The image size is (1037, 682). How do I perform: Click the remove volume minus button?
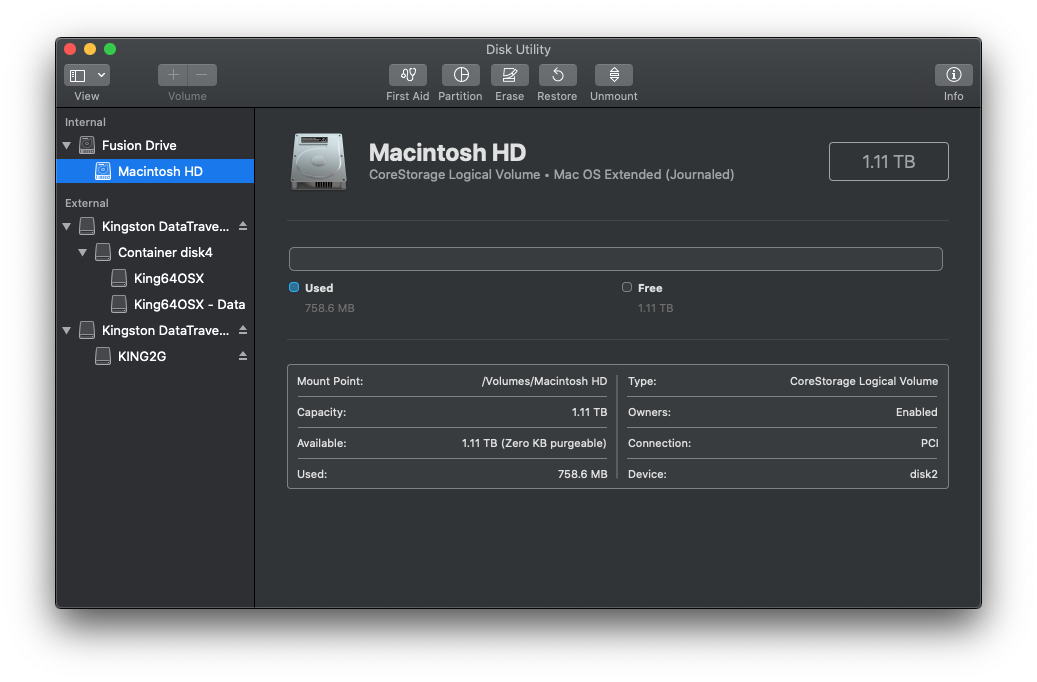click(202, 75)
